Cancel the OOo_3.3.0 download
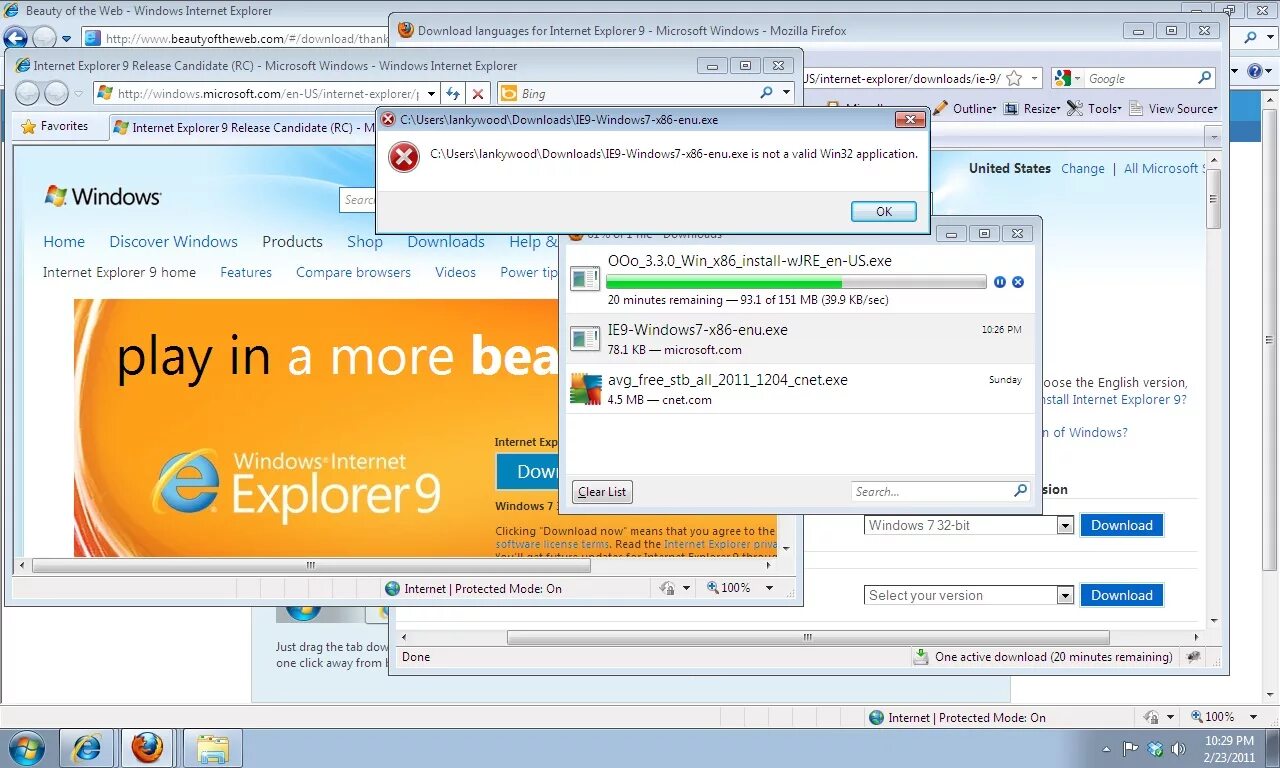This screenshot has height=768, width=1280. 1018,282
